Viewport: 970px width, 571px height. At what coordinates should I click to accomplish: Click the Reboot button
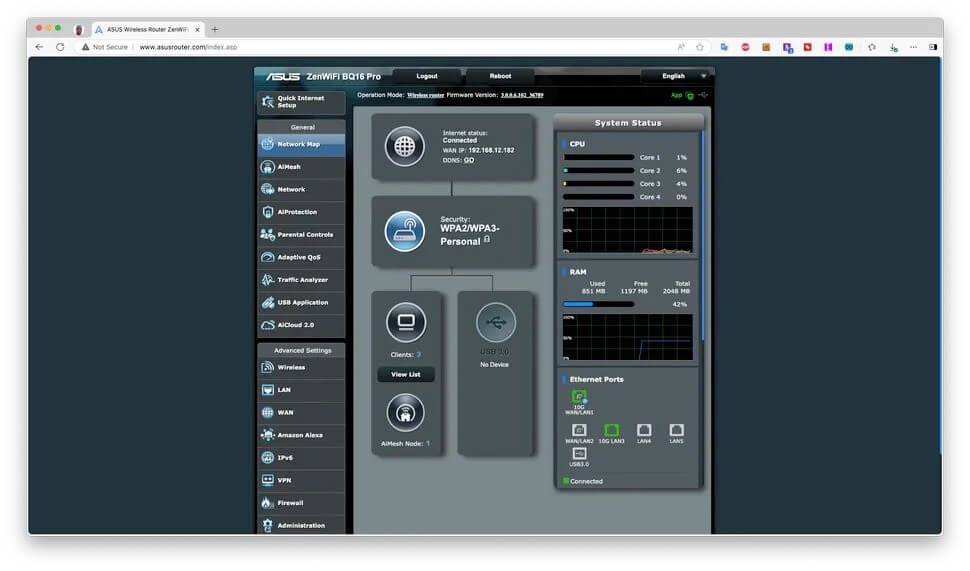coord(500,76)
